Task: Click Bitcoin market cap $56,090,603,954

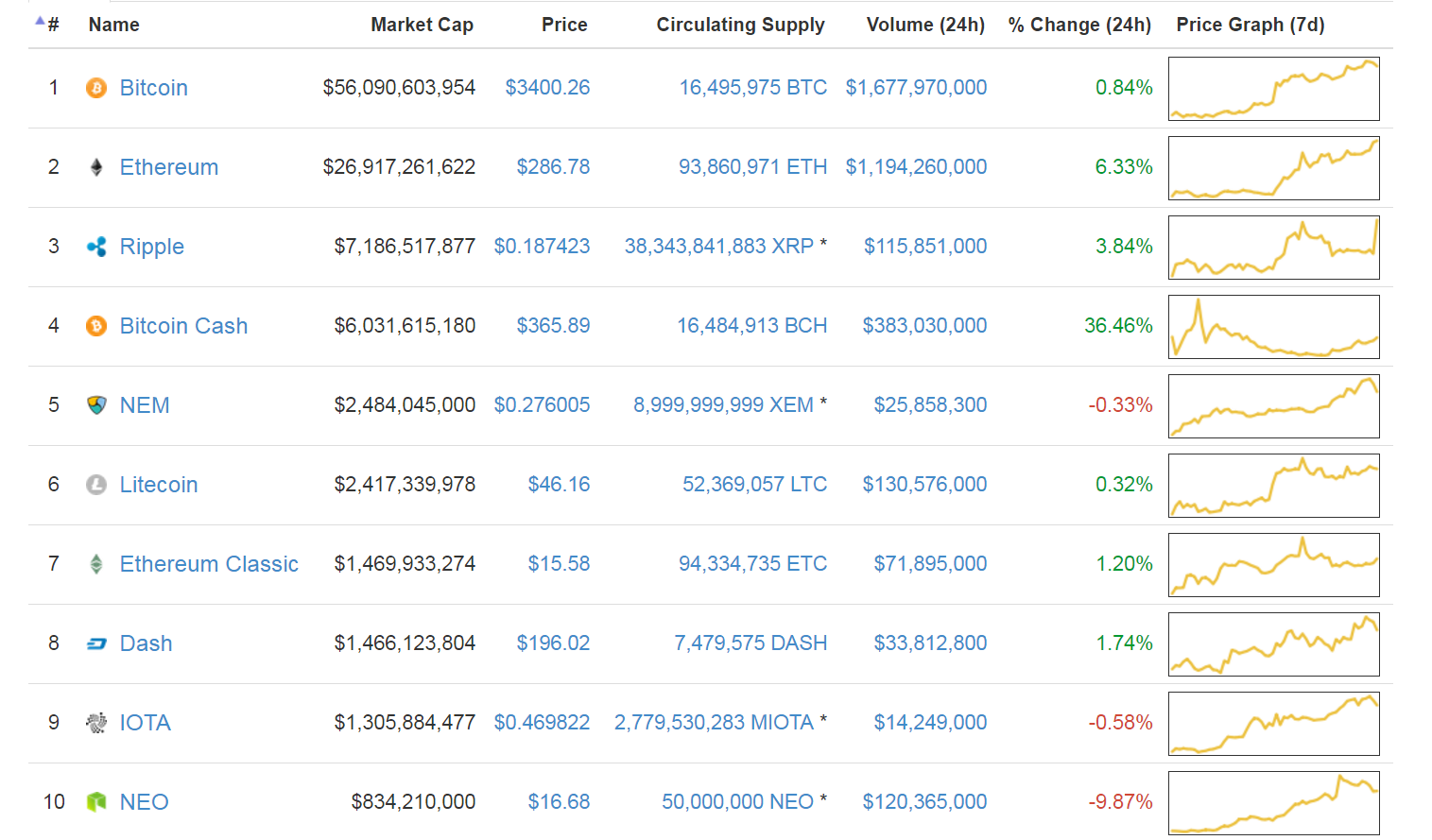Action: coord(399,88)
